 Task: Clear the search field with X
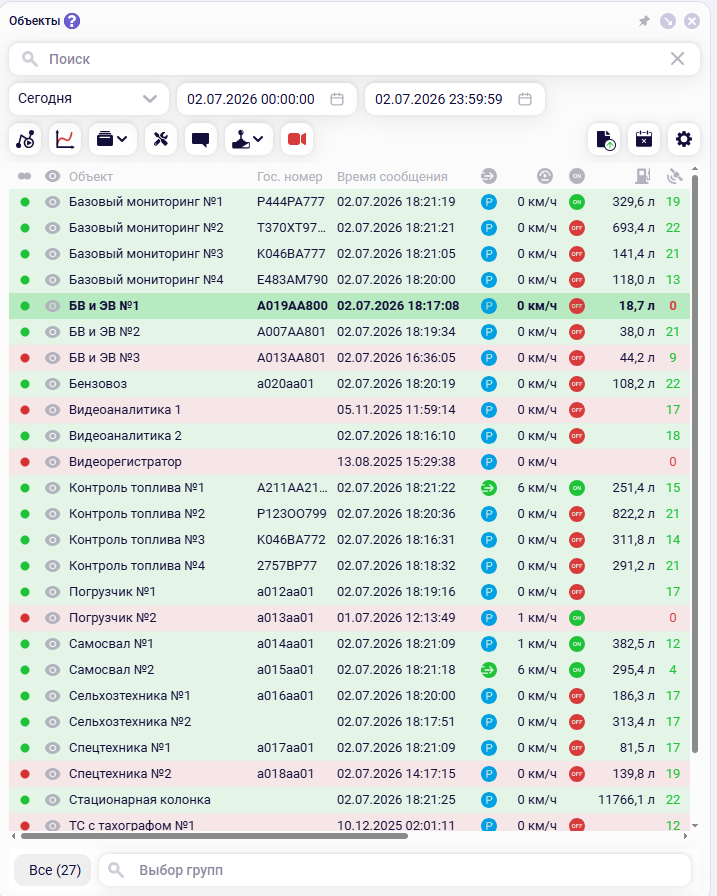[x=678, y=58]
